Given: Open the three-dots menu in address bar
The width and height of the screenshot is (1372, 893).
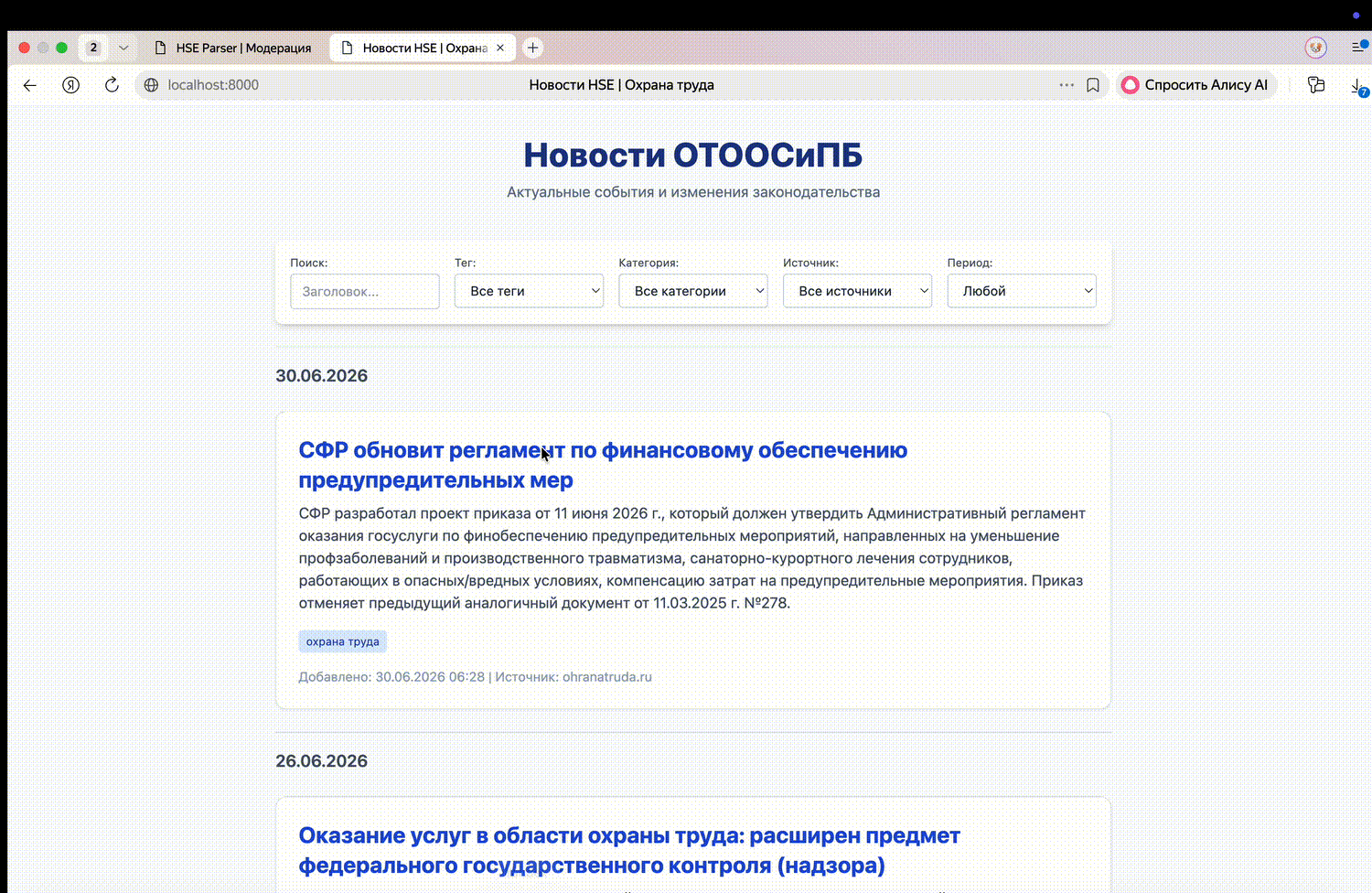Looking at the screenshot, I should 1067,85.
